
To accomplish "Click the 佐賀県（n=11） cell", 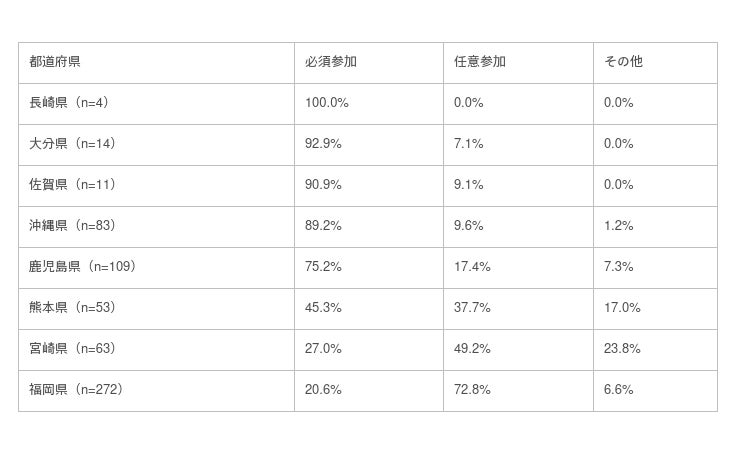I will click(x=72, y=185).
